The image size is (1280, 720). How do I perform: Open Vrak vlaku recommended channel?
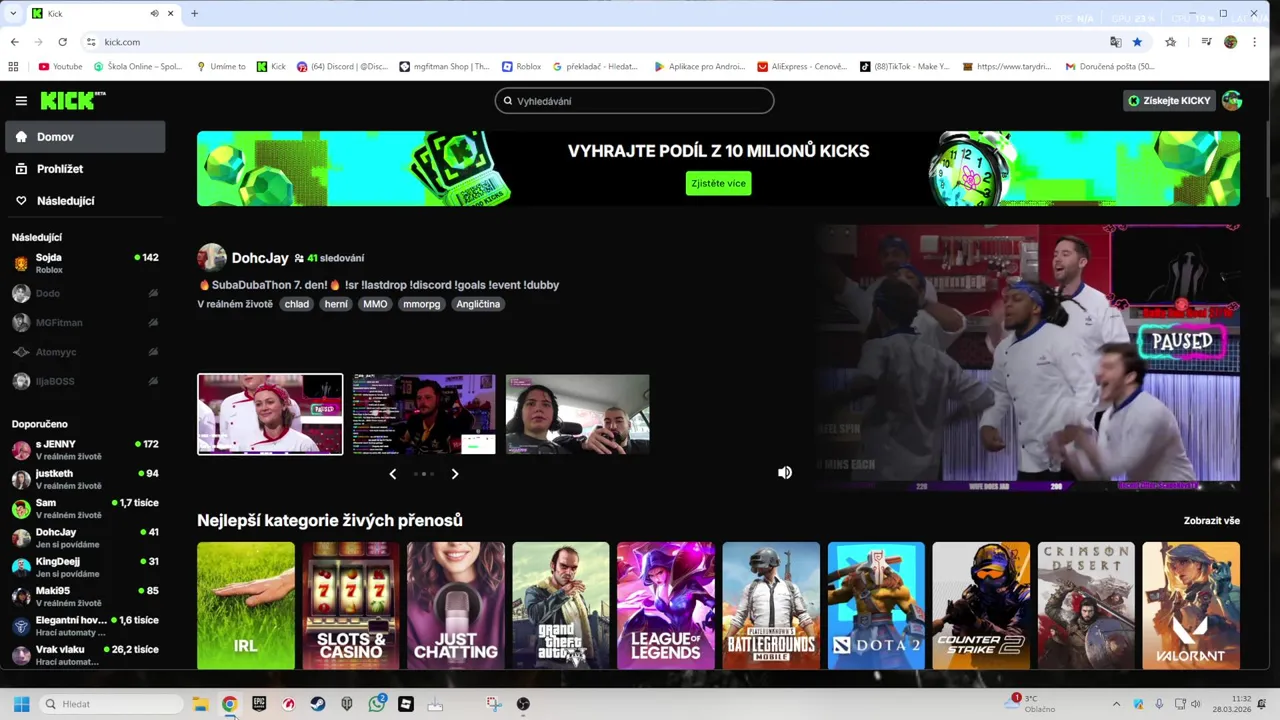tap(85, 655)
